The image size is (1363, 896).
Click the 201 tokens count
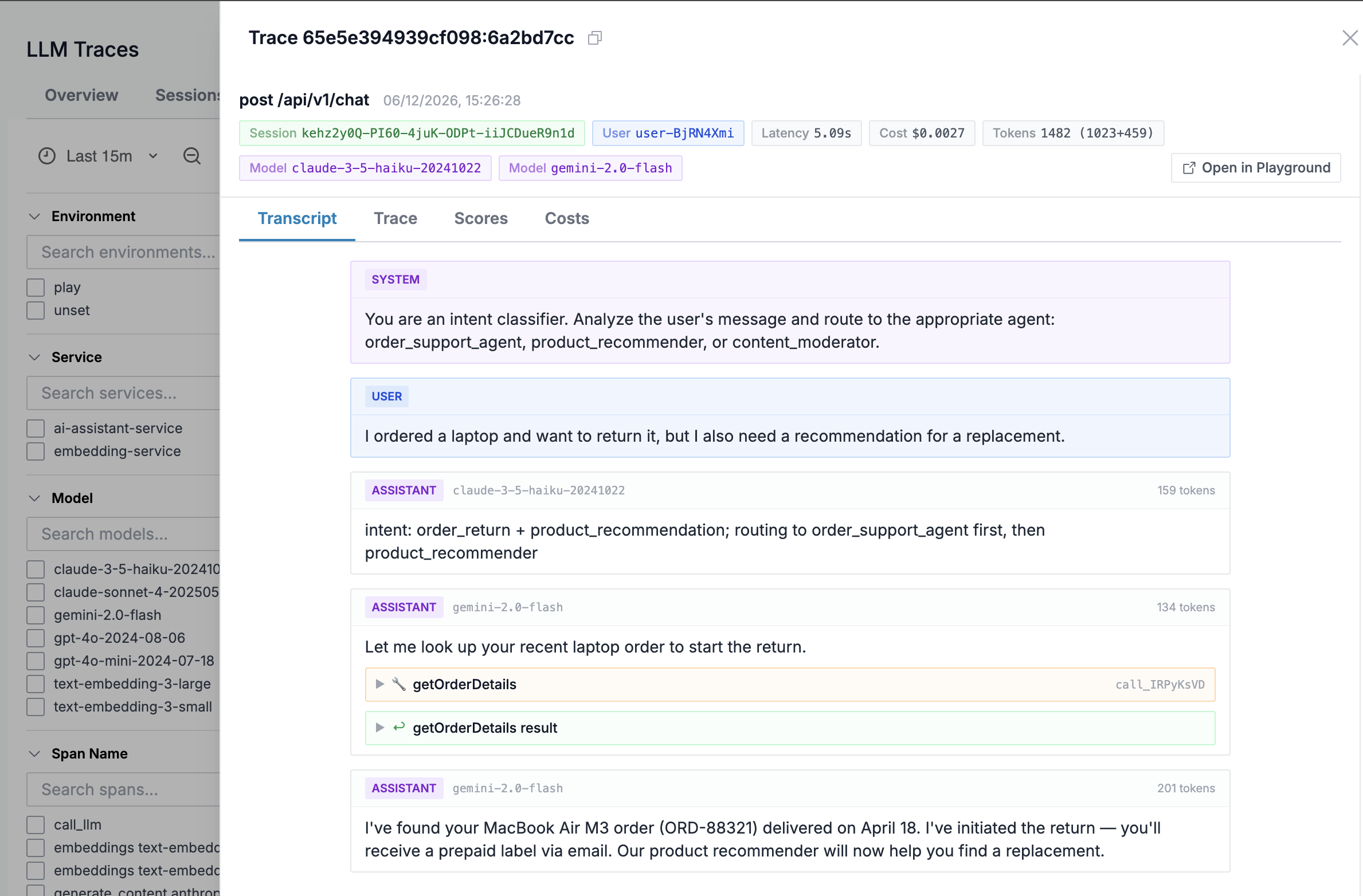click(x=1186, y=788)
